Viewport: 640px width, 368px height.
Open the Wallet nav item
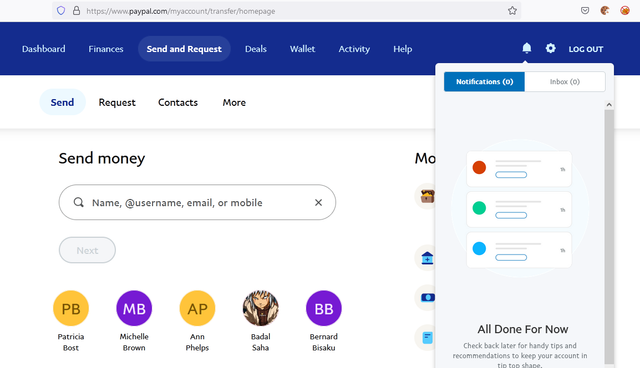[x=302, y=49]
